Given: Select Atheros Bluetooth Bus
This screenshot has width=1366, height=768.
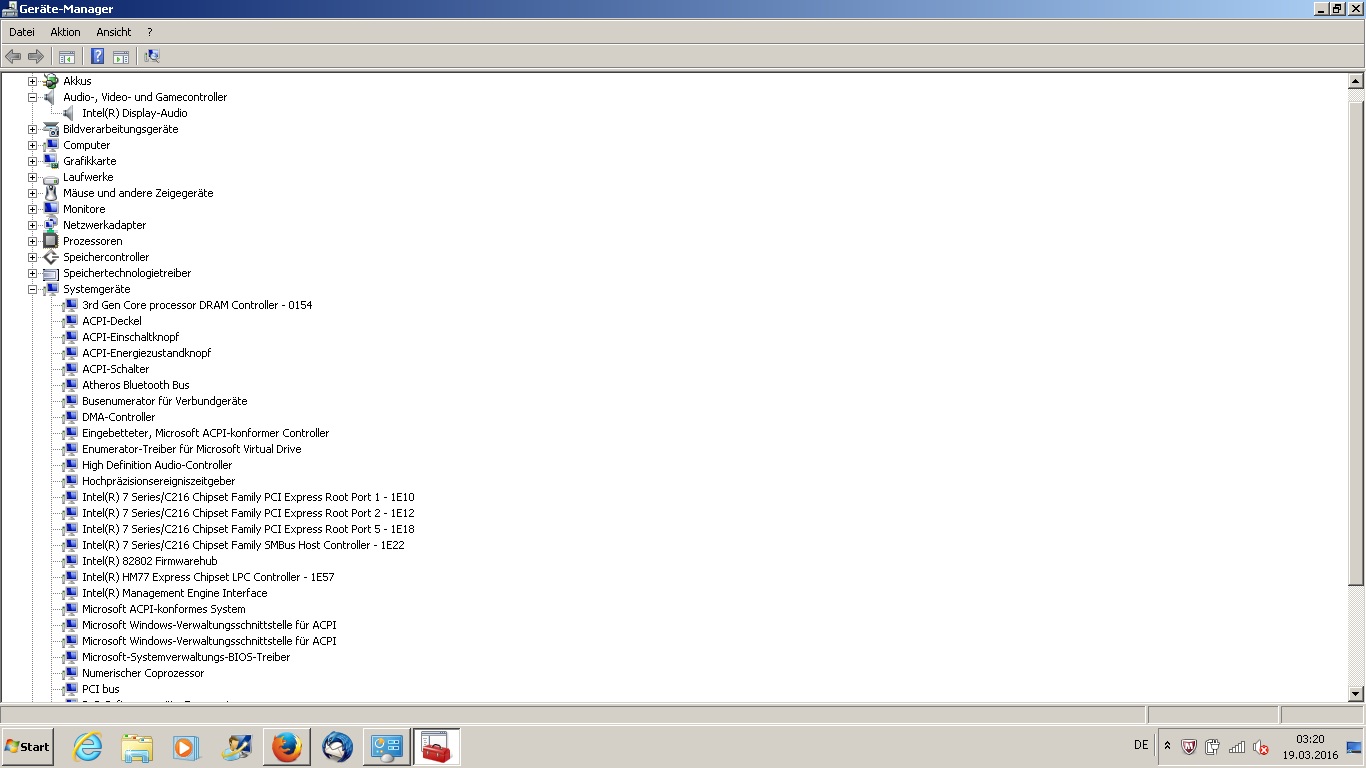Looking at the screenshot, I should pos(136,385).
